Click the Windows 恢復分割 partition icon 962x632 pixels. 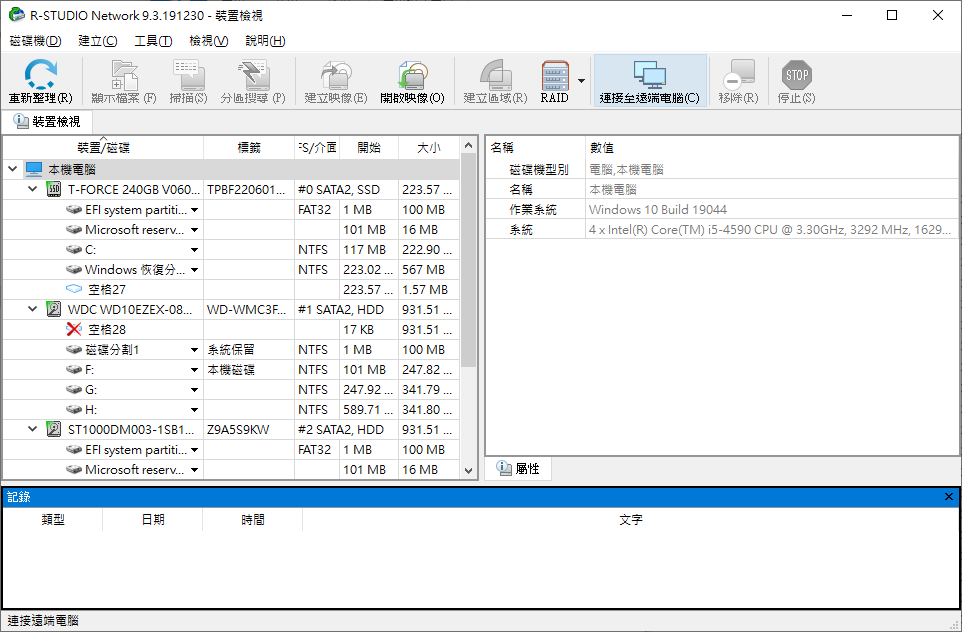(74, 269)
